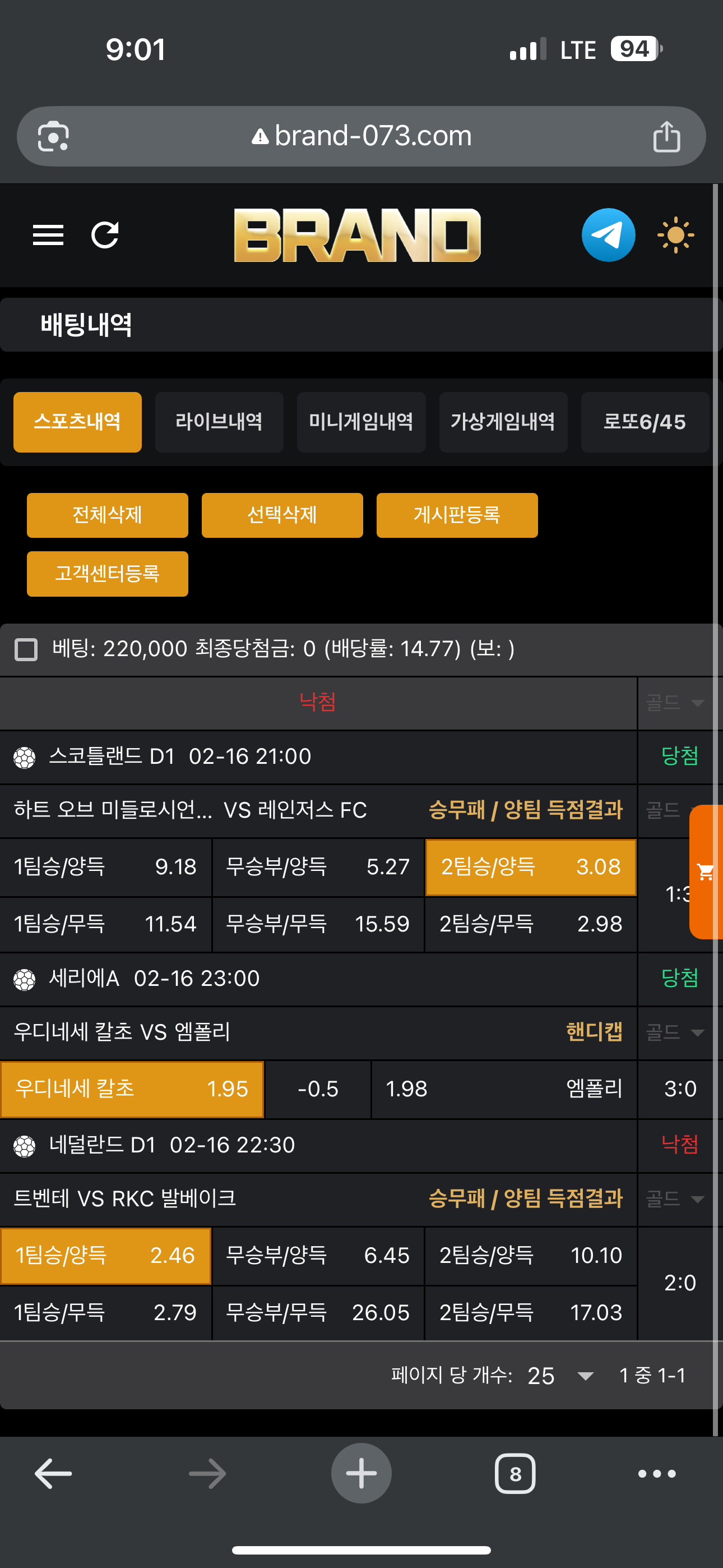Image resolution: width=723 pixels, height=1568 pixels.
Task: Toggle the sun light-mode icon
Action: [x=675, y=235]
